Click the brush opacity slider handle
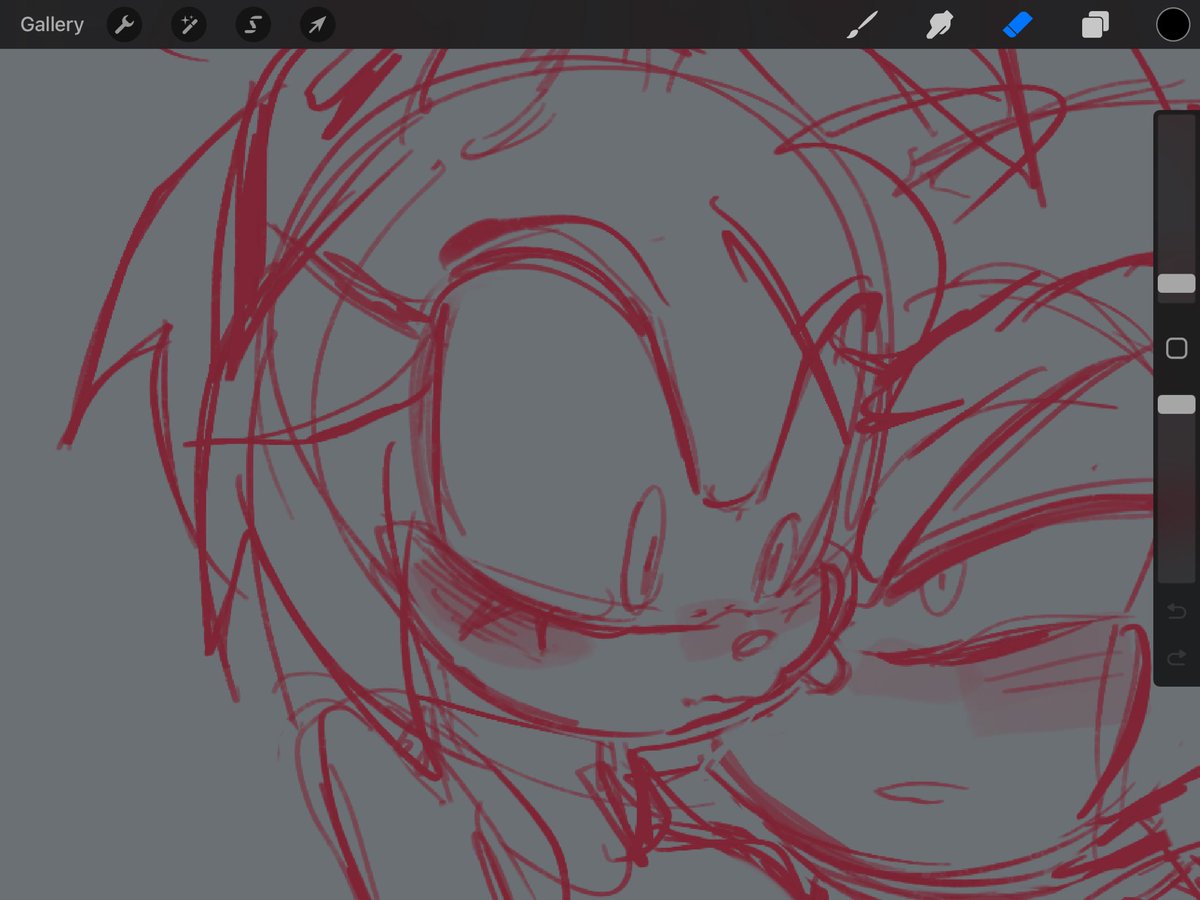This screenshot has width=1200, height=900. [x=1176, y=404]
